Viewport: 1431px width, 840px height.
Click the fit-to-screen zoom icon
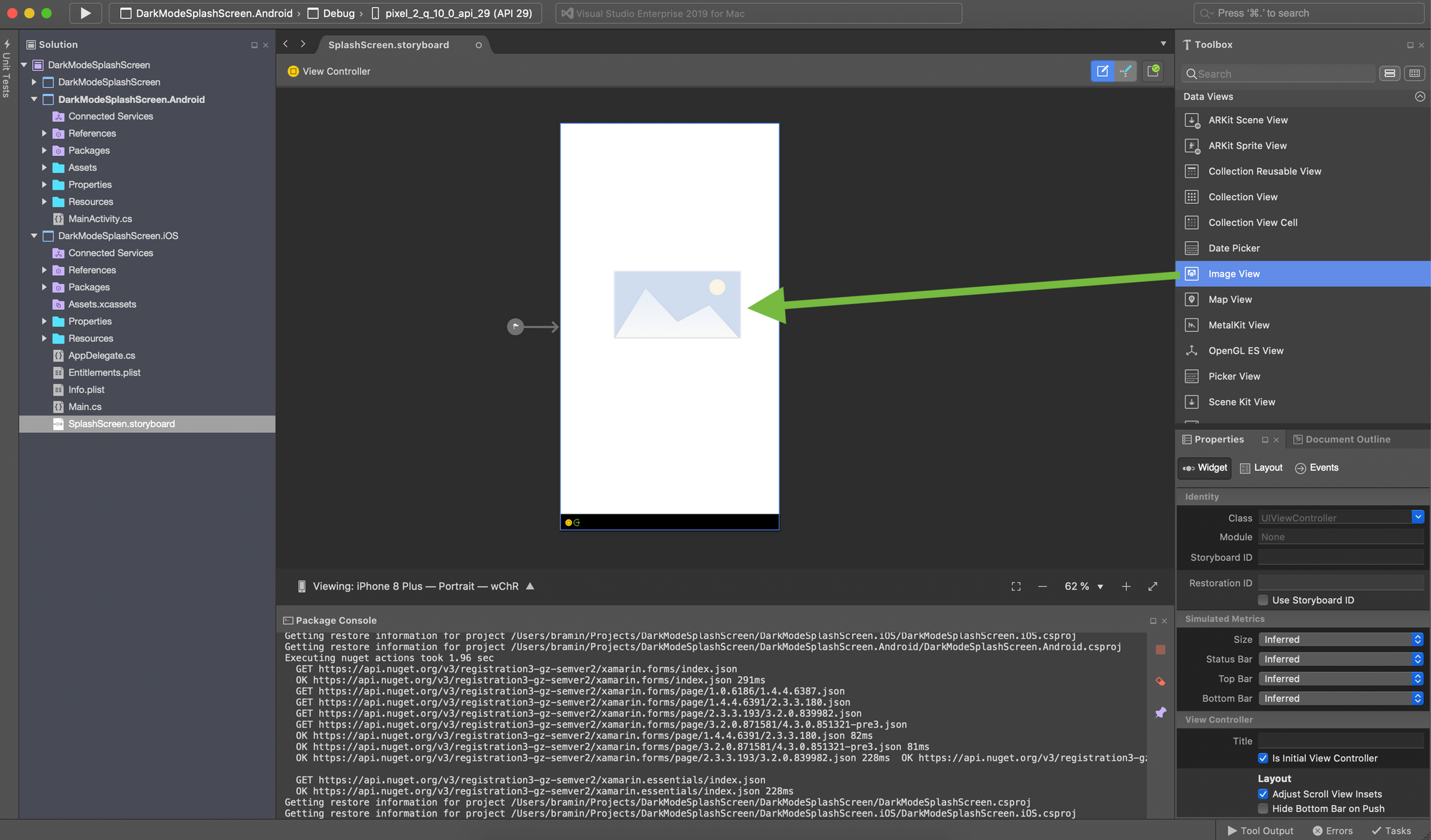[1016, 587]
